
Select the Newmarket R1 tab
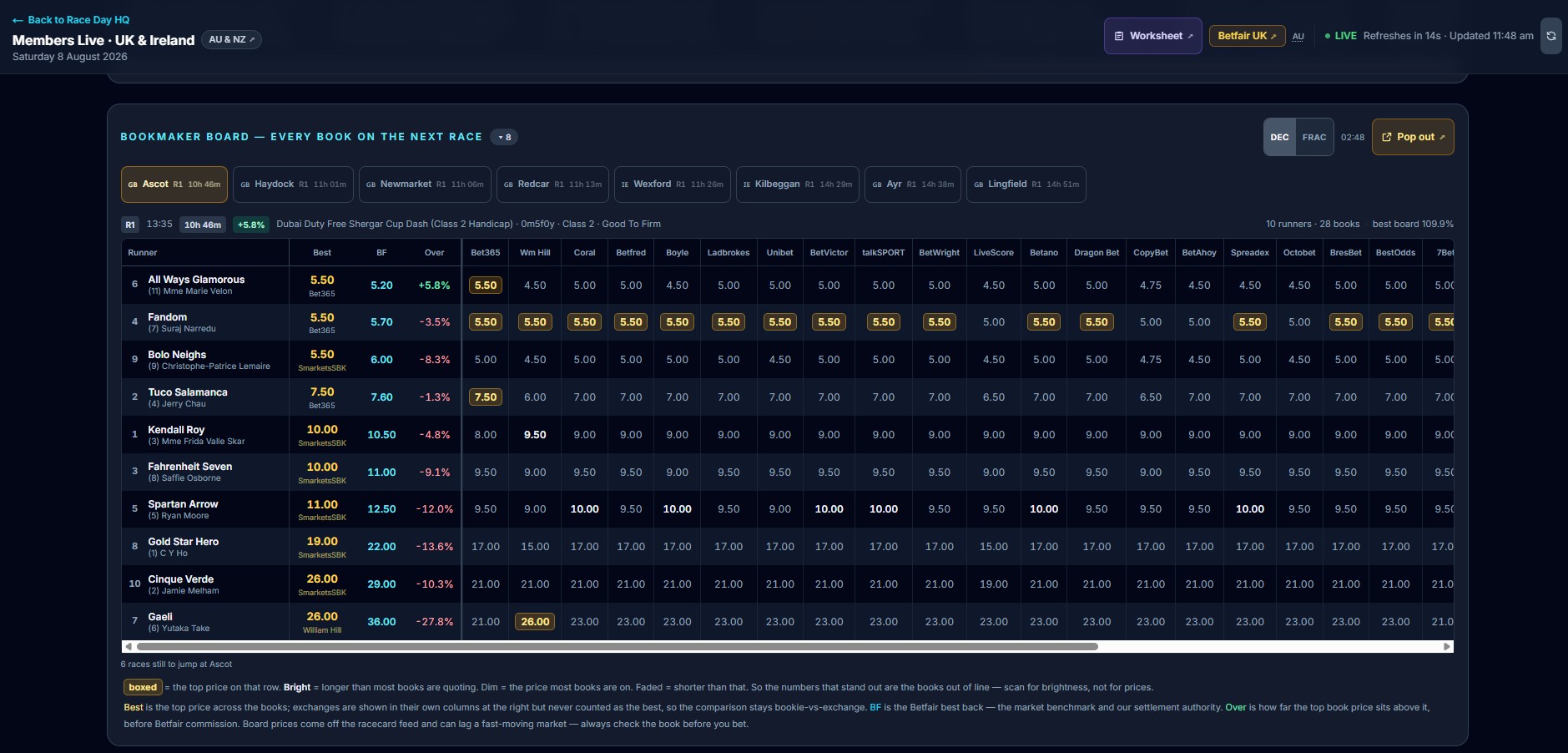[425, 184]
